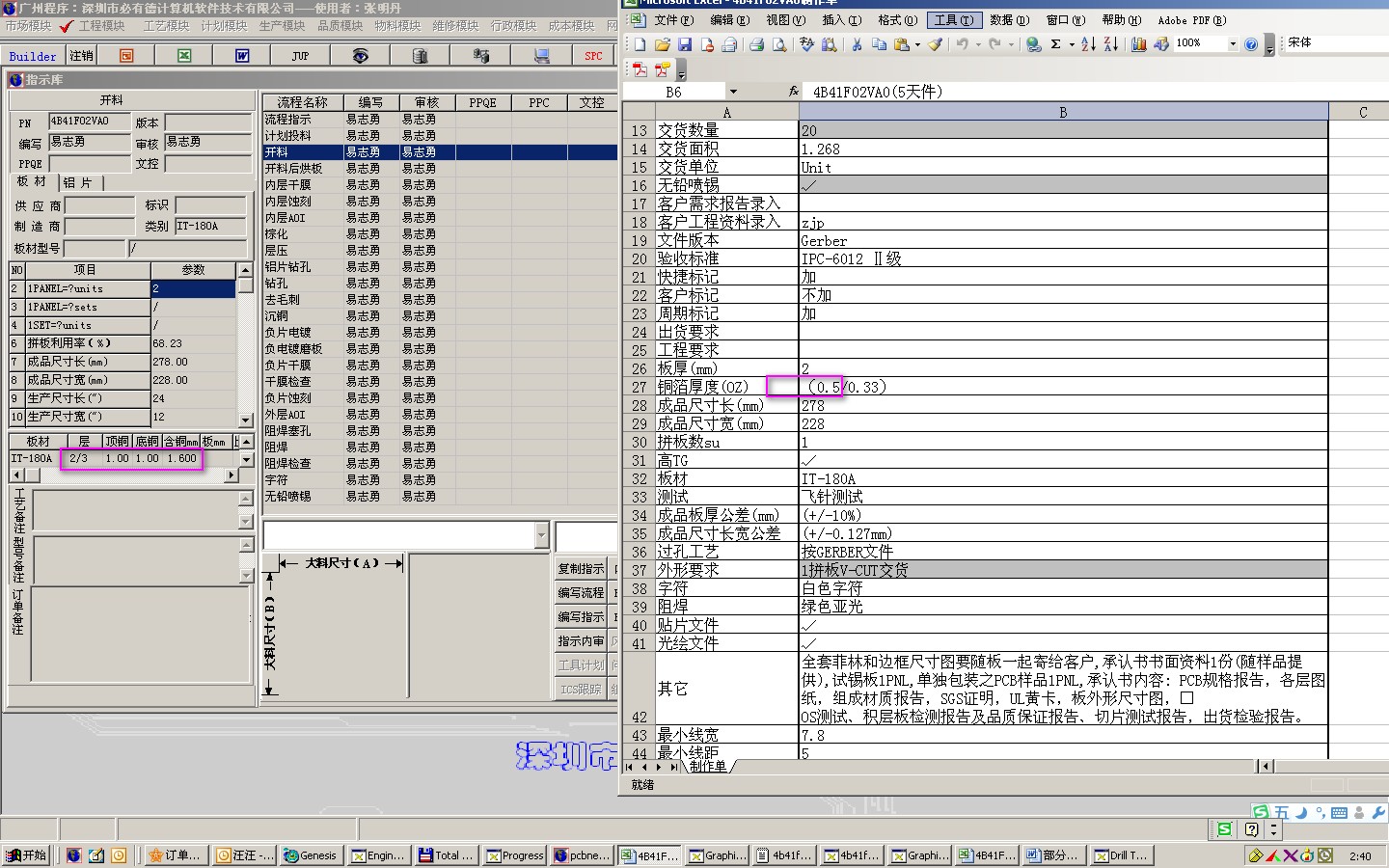This screenshot has width=1389, height=868.
Task: Click the 编写流程 button
Action: [582, 593]
